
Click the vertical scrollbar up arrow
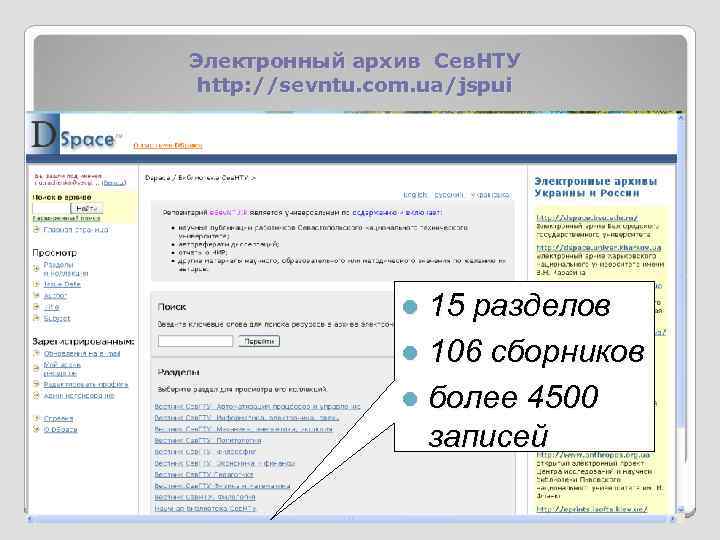click(681, 118)
